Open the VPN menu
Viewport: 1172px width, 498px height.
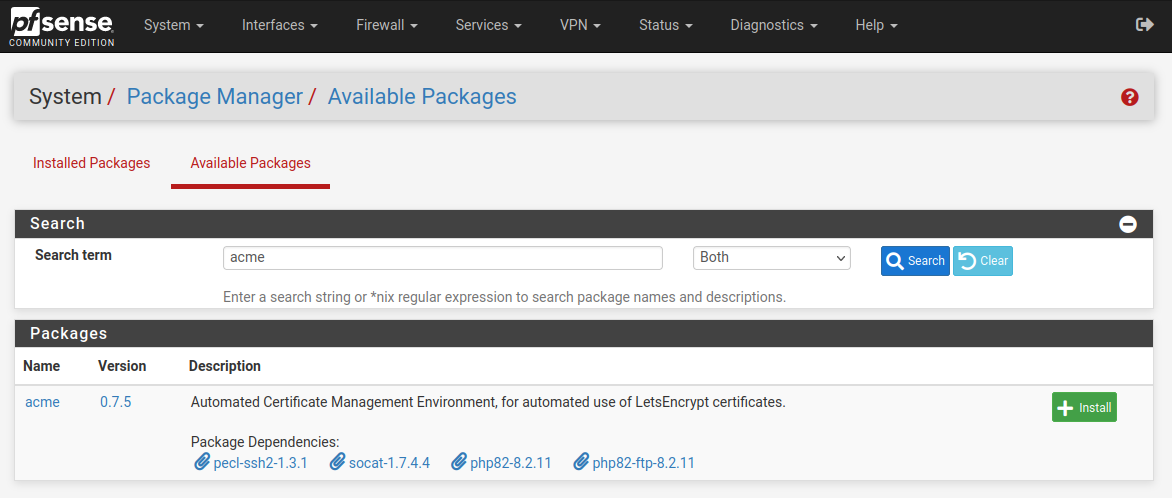[580, 25]
